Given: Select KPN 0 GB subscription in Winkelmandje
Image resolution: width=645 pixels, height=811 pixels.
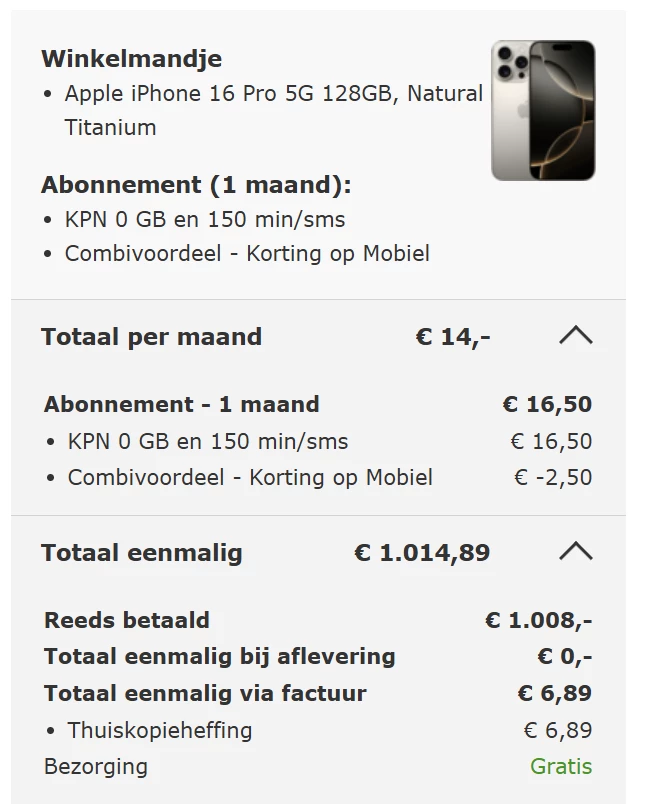Looking at the screenshot, I should tap(205, 220).
